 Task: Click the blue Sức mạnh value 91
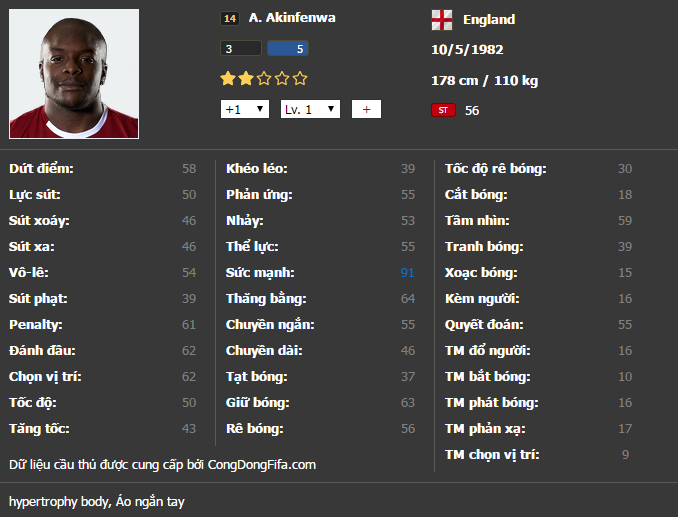[407, 272]
